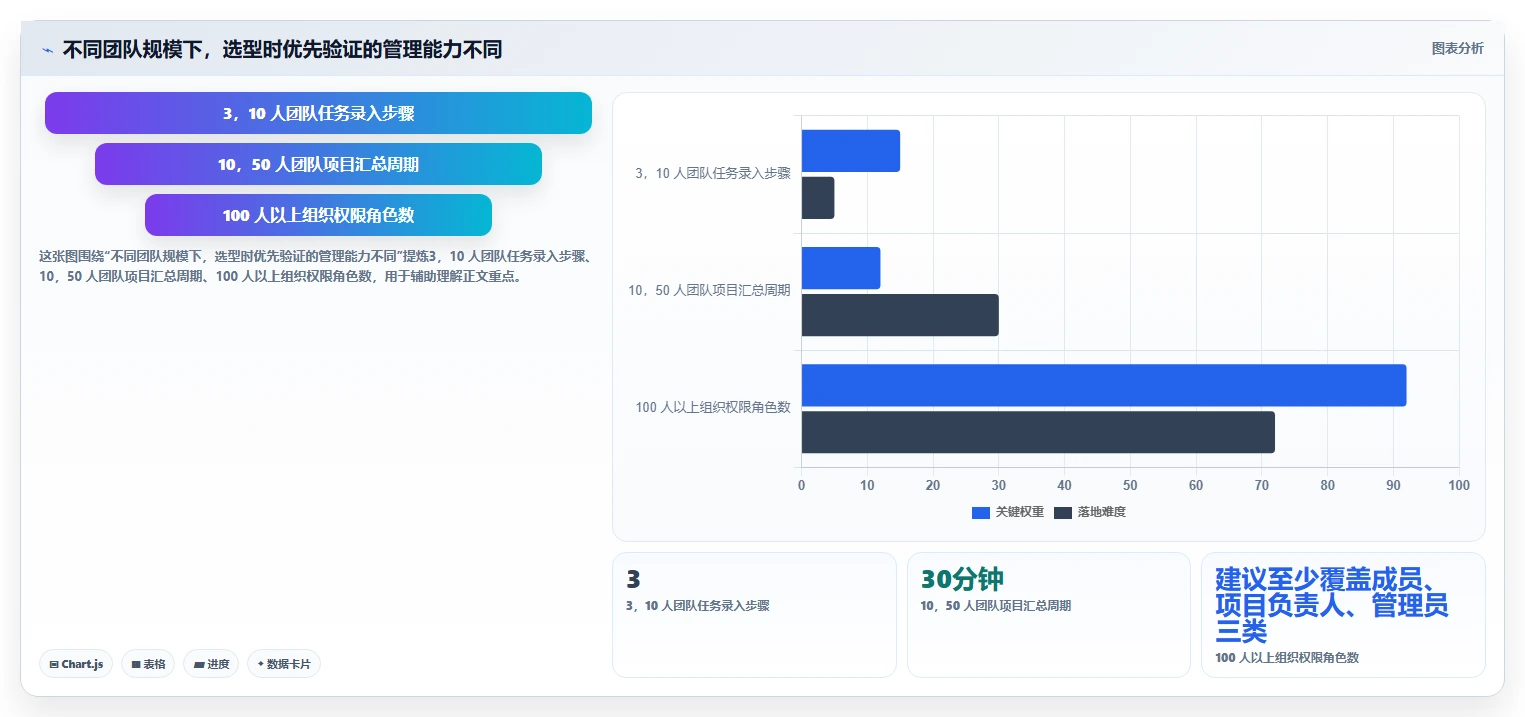Click the title 不同团队规模下，选型时优先验证的管理能力不同

282,49
